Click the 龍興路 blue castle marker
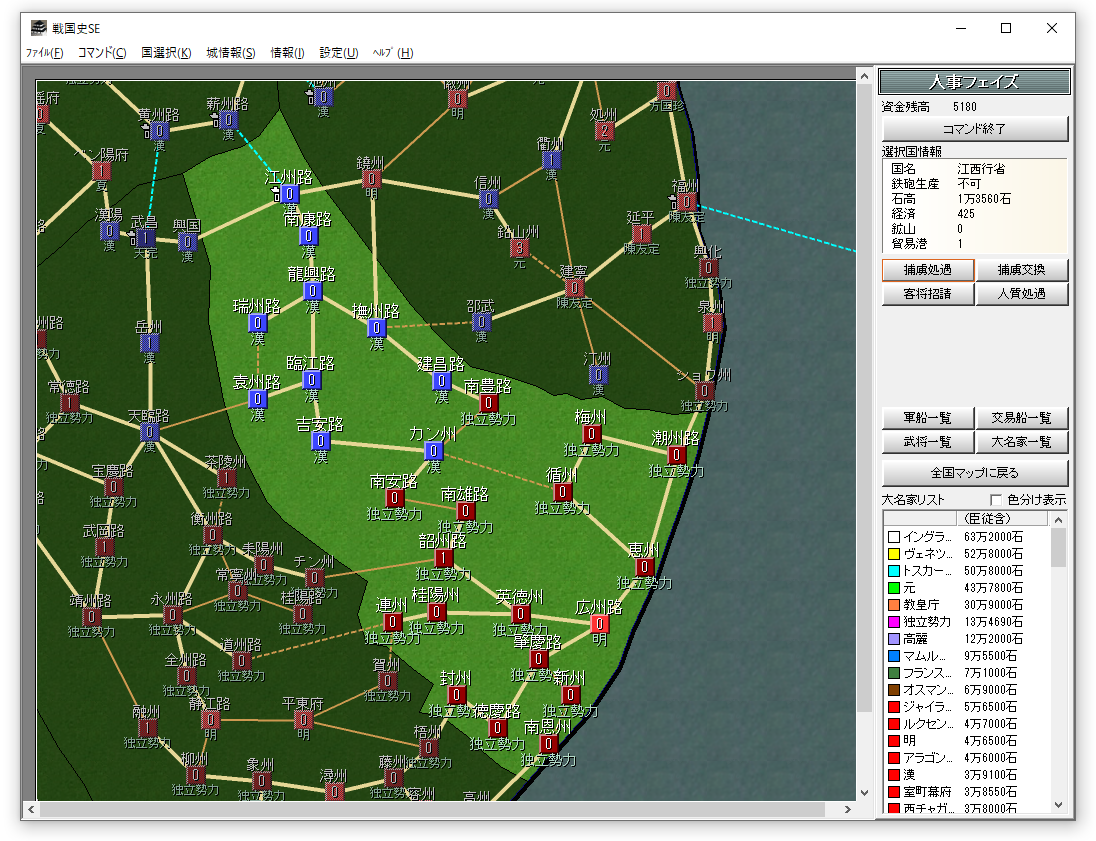The height and width of the screenshot is (841, 1096). pos(313,291)
